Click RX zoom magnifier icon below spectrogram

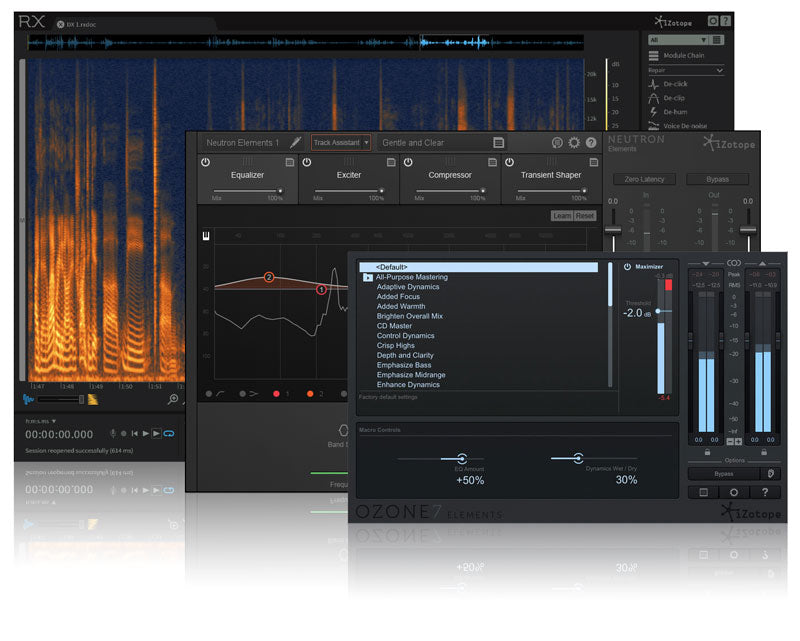[x=173, y=399]
